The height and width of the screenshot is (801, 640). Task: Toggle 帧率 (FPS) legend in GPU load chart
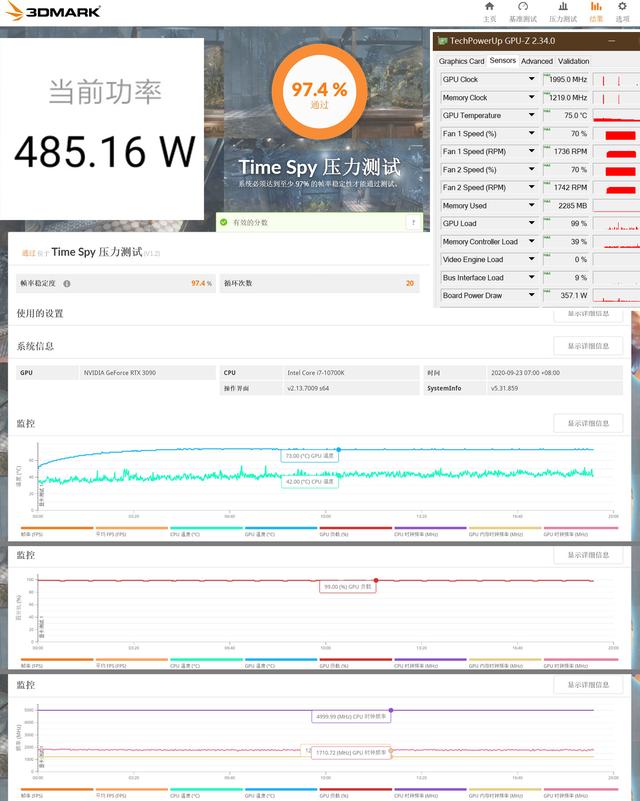click(57, 663)
